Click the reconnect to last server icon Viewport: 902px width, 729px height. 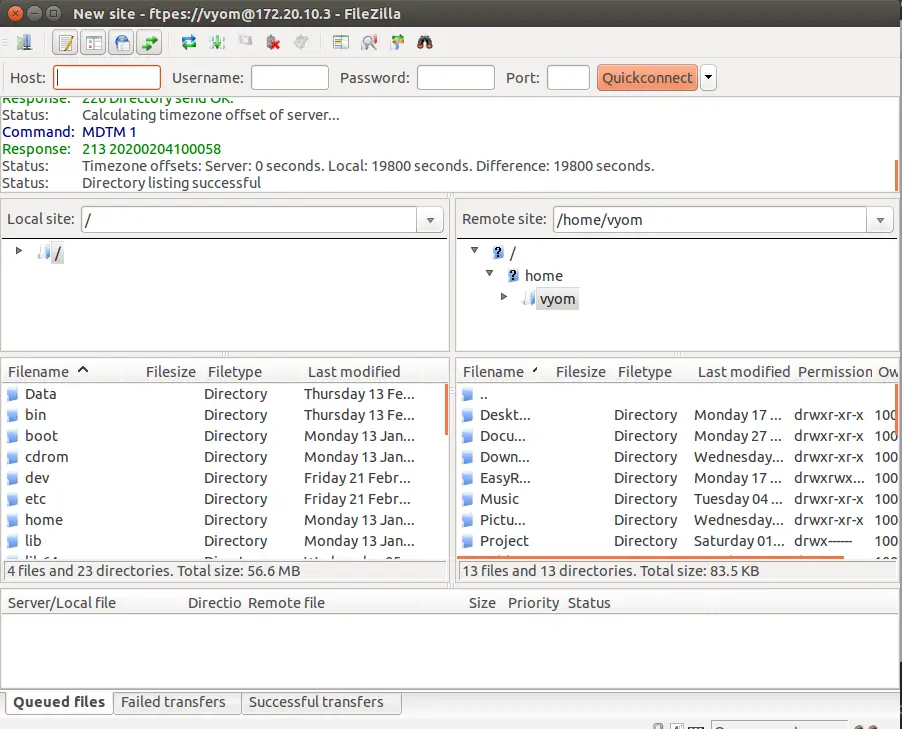pos(301,43)
